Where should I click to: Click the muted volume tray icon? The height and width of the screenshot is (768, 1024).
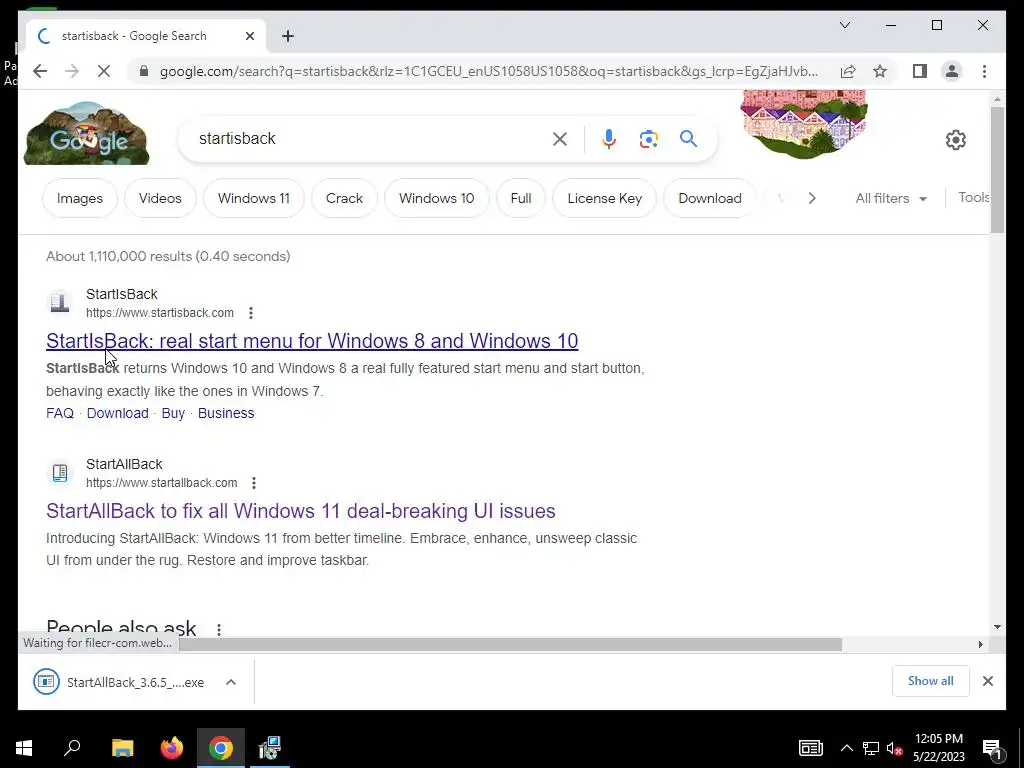pos(894,748)
